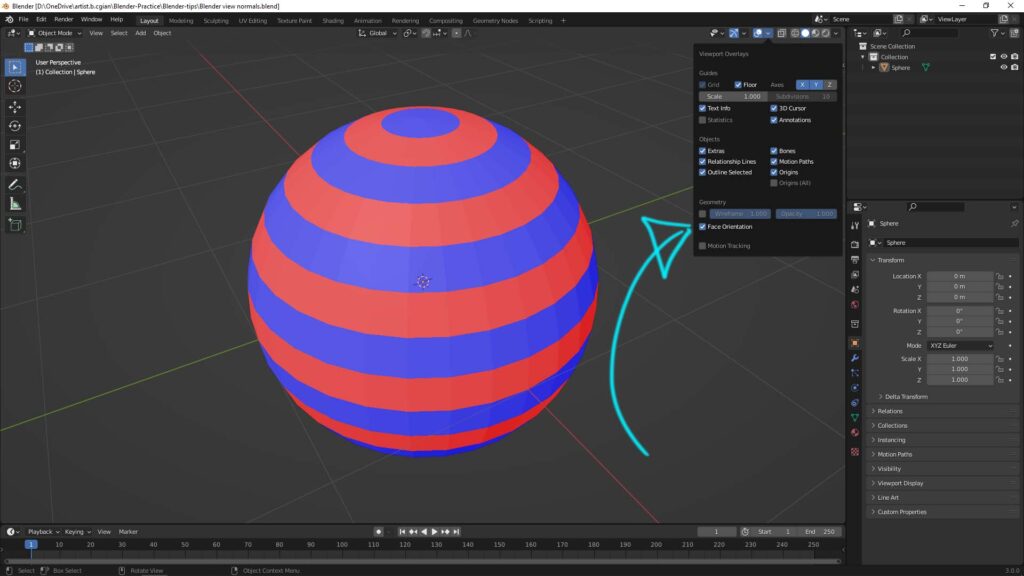
Task: Toggle the Relationship Lines checkbox
Action: click(x=703, y=161)
